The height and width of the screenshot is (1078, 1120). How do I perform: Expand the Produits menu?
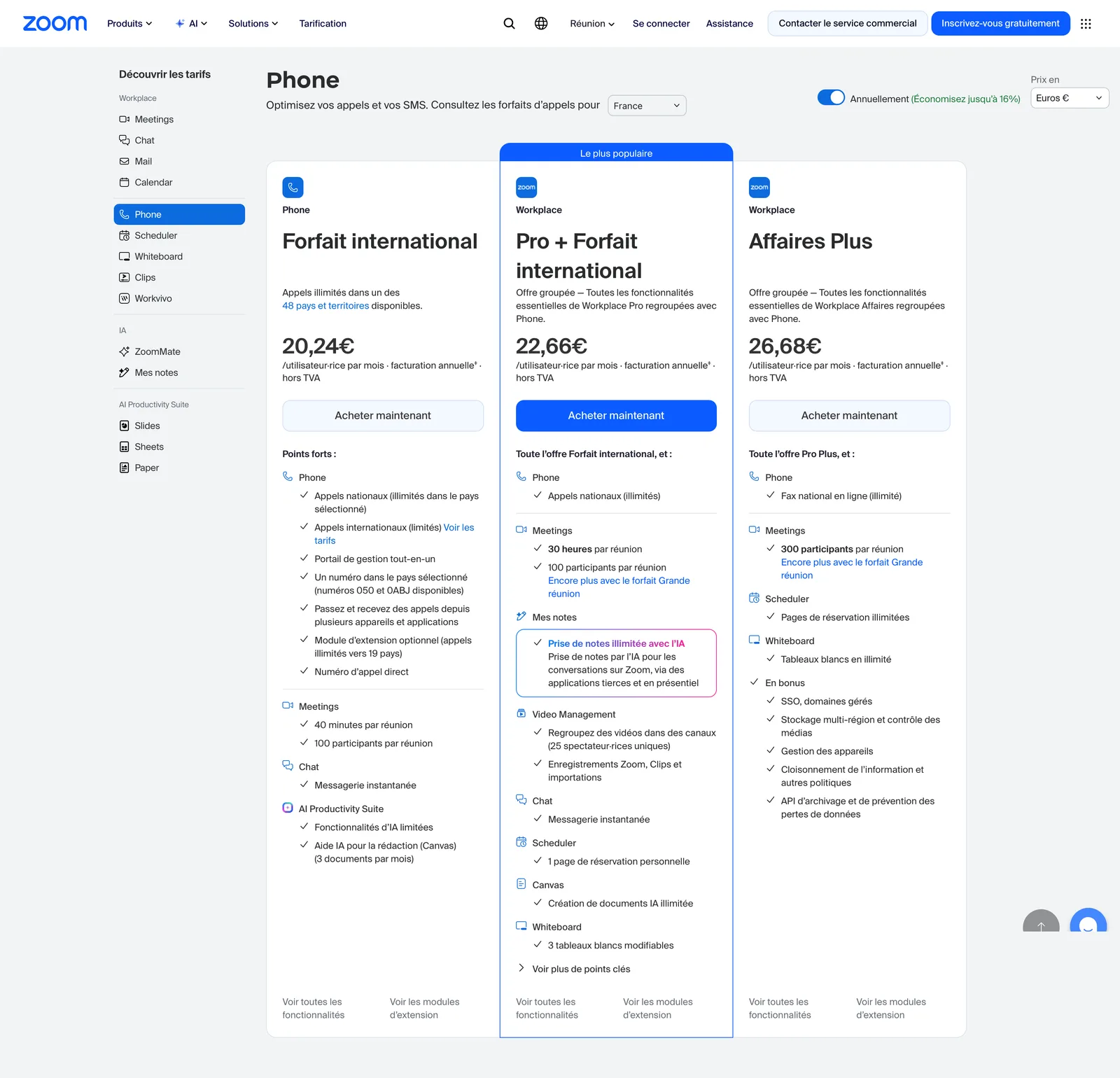(129, 24)
